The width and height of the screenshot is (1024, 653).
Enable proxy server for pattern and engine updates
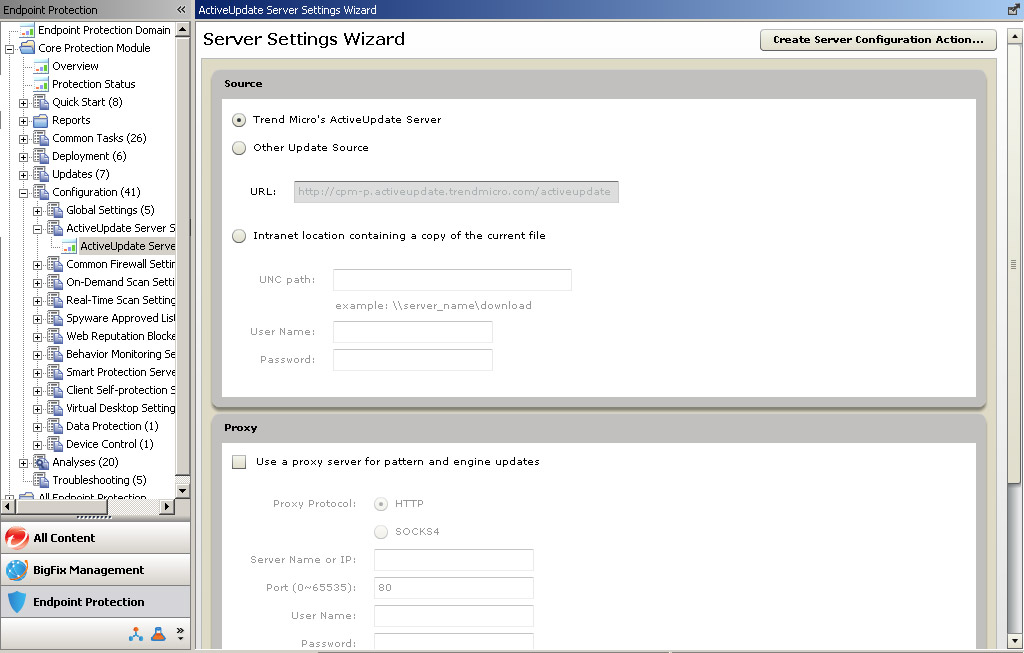coord(239,462)
